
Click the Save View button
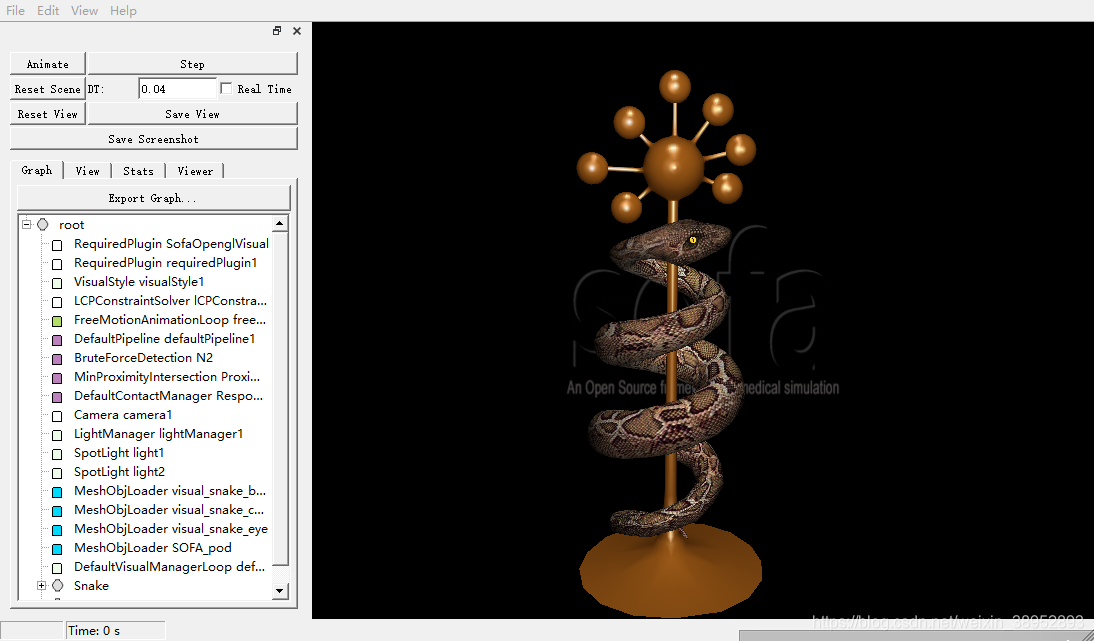pos(193,114)
